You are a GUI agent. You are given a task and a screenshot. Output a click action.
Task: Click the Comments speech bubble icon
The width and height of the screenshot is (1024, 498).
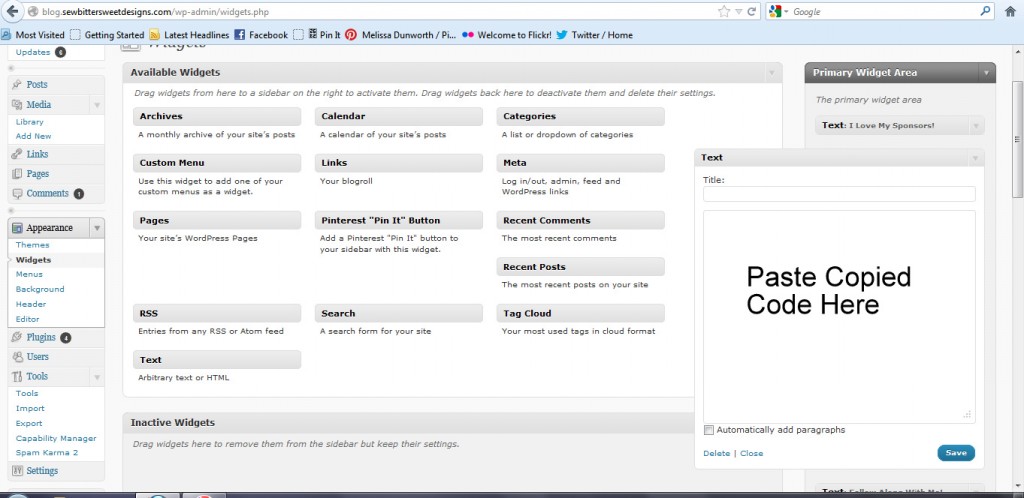(17, 194)
